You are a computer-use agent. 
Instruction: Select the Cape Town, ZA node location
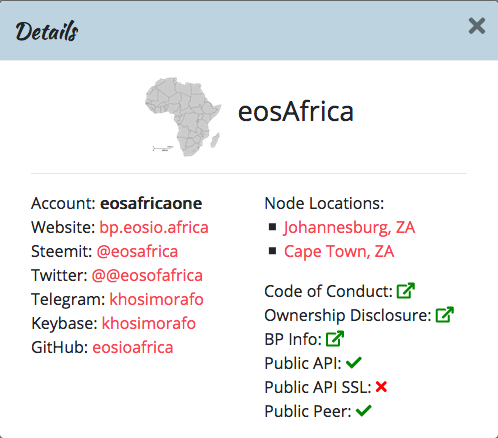tap(339, 252)
